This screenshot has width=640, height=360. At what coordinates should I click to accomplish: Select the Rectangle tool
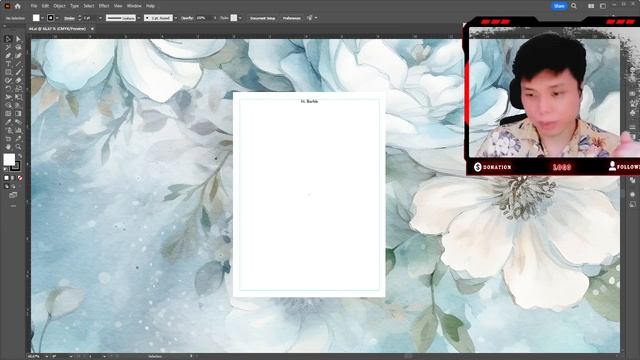pyautogui.click(x=8, y=72)
